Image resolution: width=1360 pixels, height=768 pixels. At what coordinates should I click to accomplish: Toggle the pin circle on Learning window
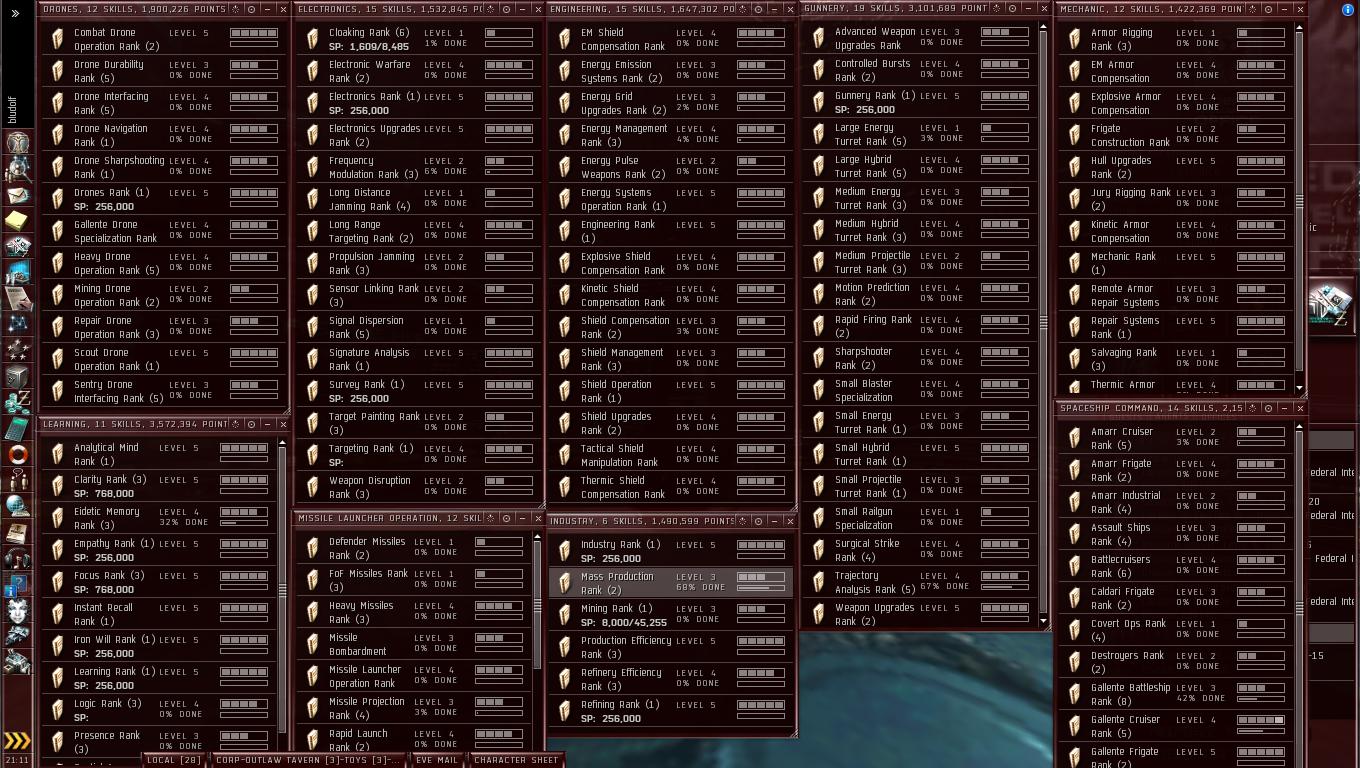click(251, 424)
